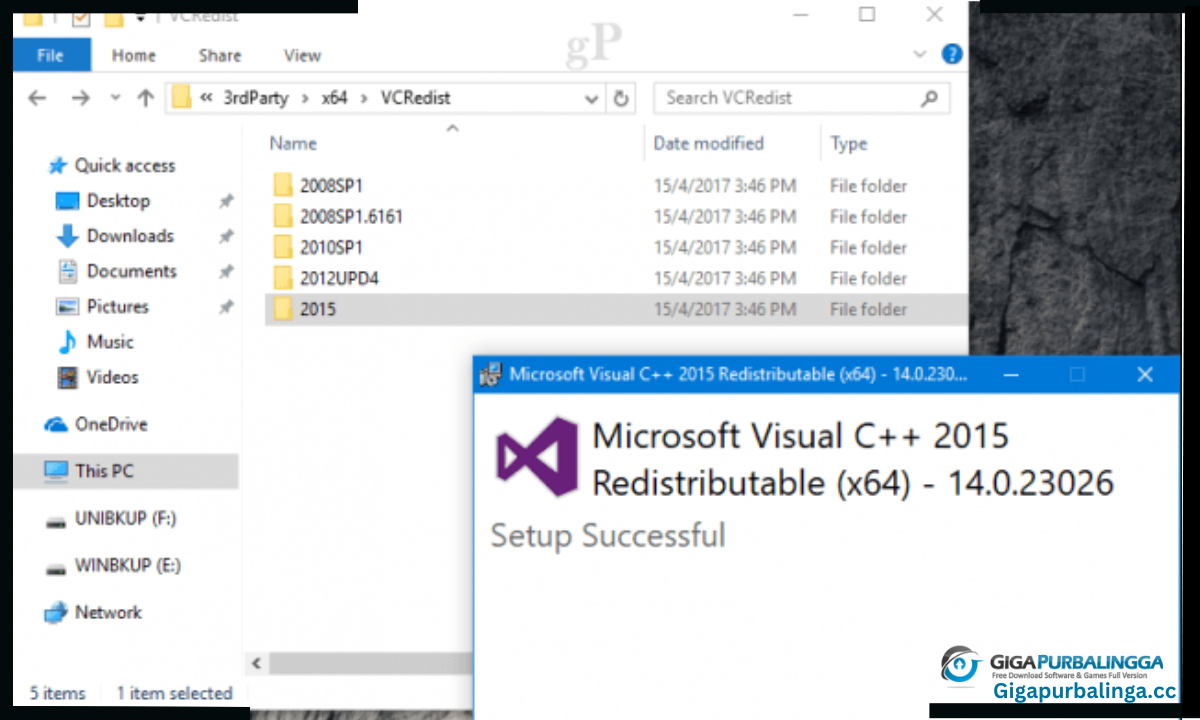Click the 2008SP1 File folder type cell
Image resolution: width=1200 pixels, height=720 pixels.
coord(868,186)
